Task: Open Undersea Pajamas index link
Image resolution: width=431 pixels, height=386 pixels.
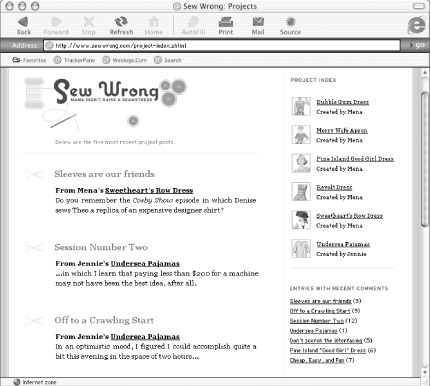Action: pyautogui.click(x=343, y=244)
